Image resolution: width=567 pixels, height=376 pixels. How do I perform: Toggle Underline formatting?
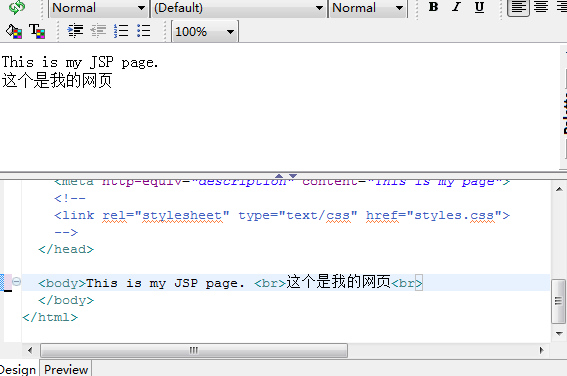point(479,7)
